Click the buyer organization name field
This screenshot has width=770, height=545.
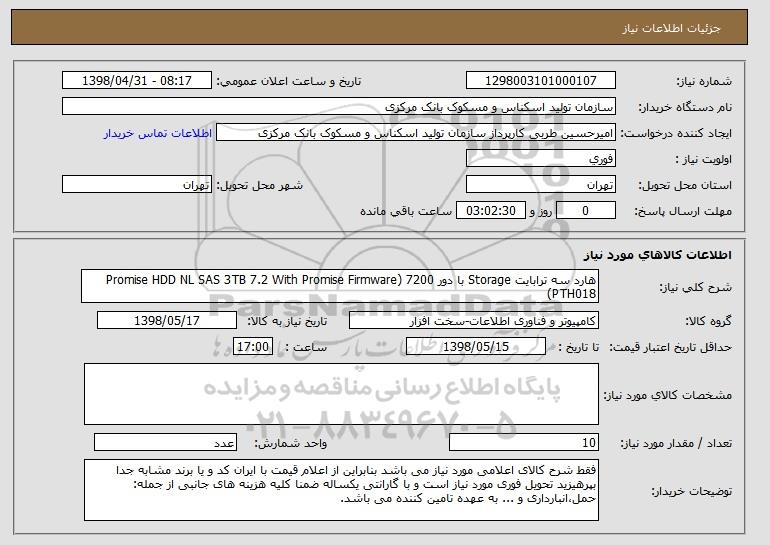click(339, 107)
